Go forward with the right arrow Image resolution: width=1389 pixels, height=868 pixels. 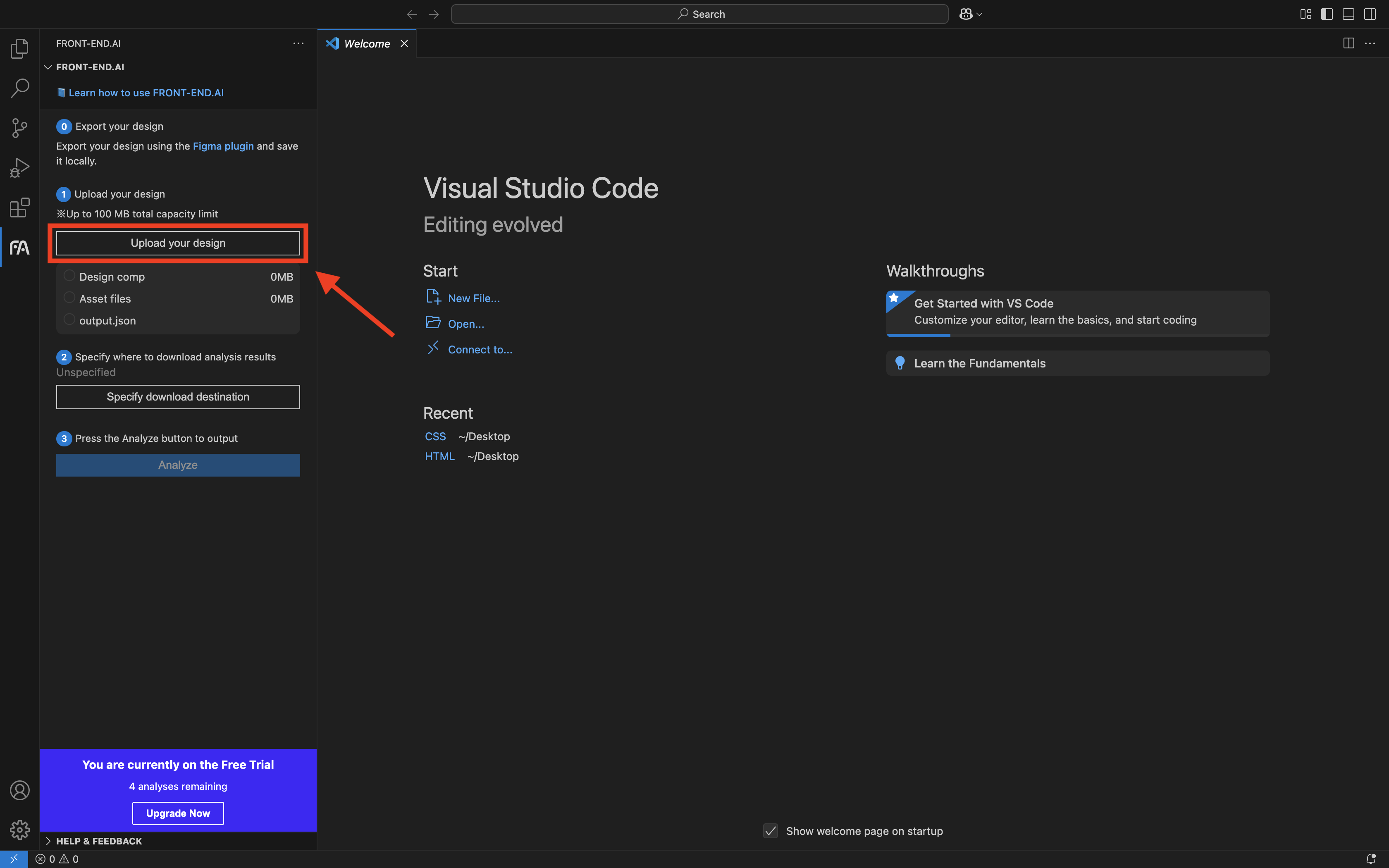434,14
